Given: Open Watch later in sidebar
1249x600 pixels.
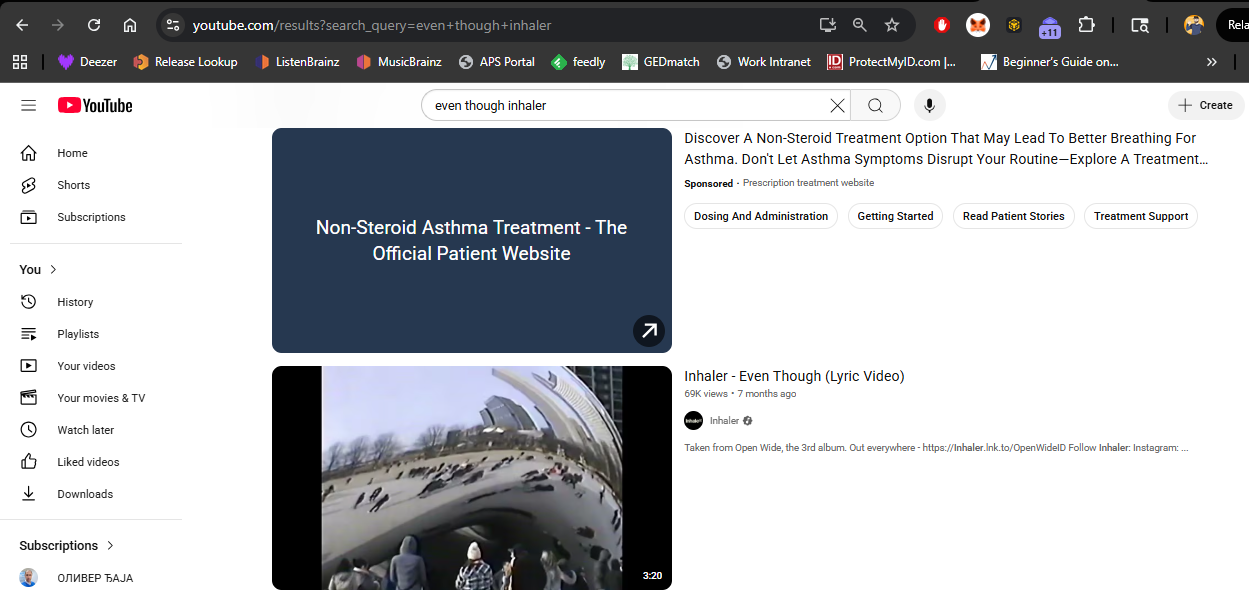Looking at the screenshot, I should click(85, 430).
